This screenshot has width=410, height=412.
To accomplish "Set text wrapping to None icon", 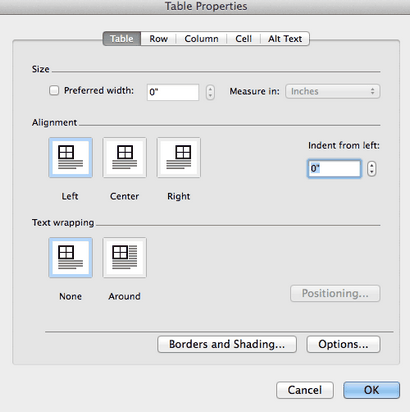I will click(x=70, y=258).
